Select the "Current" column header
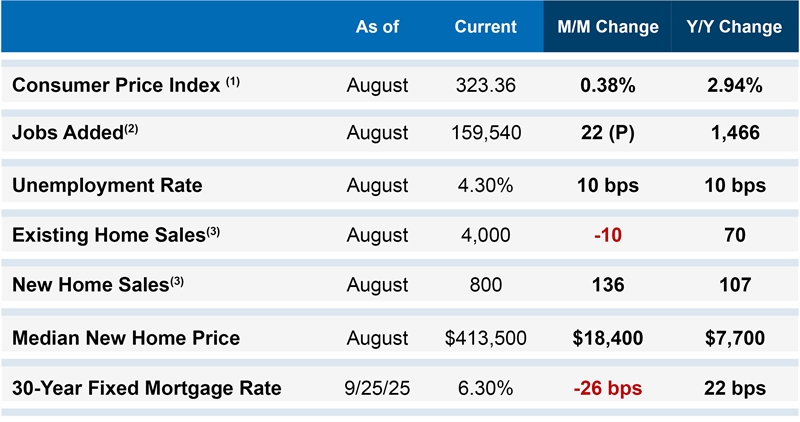The width and height of the screenshot is (800, 422). (x=485, y=27)
